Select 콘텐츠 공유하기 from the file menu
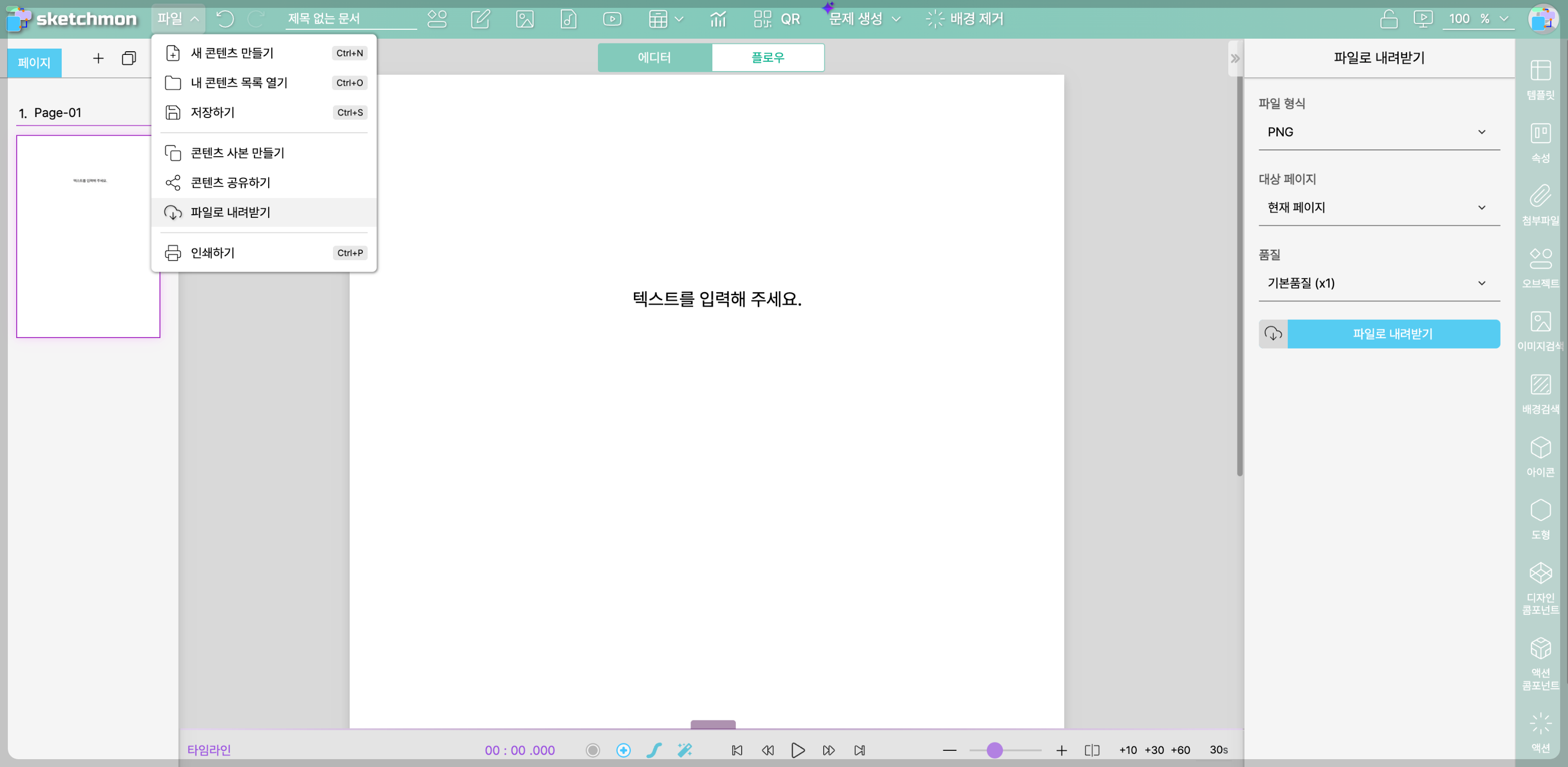 point(230,182)
